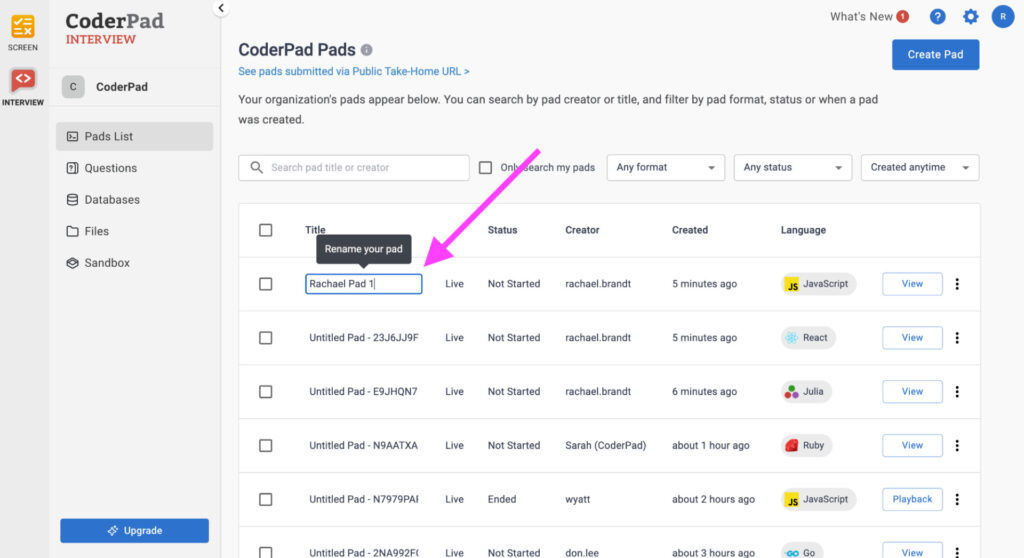Viewport: 1024px width, 558px height.
Task: Open settings gear icon
Action: point(970,17)
